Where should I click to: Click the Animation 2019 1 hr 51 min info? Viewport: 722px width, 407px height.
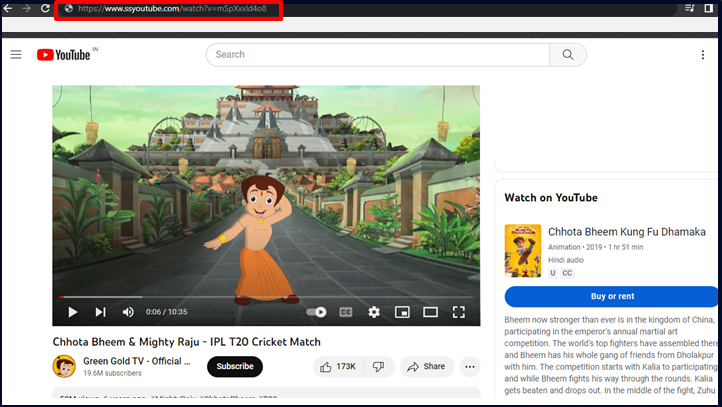595,247
